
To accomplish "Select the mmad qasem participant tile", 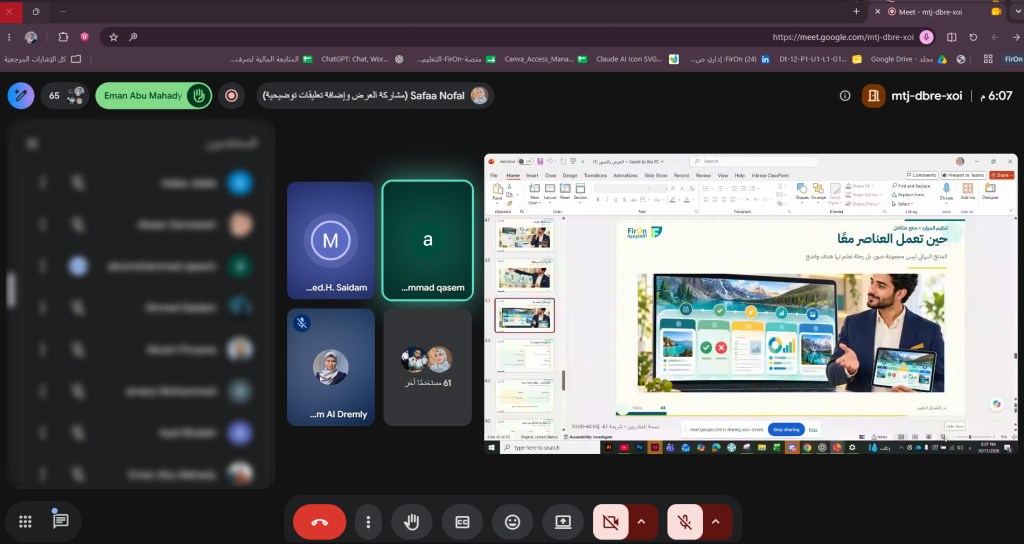I will (x=428, y=240).
